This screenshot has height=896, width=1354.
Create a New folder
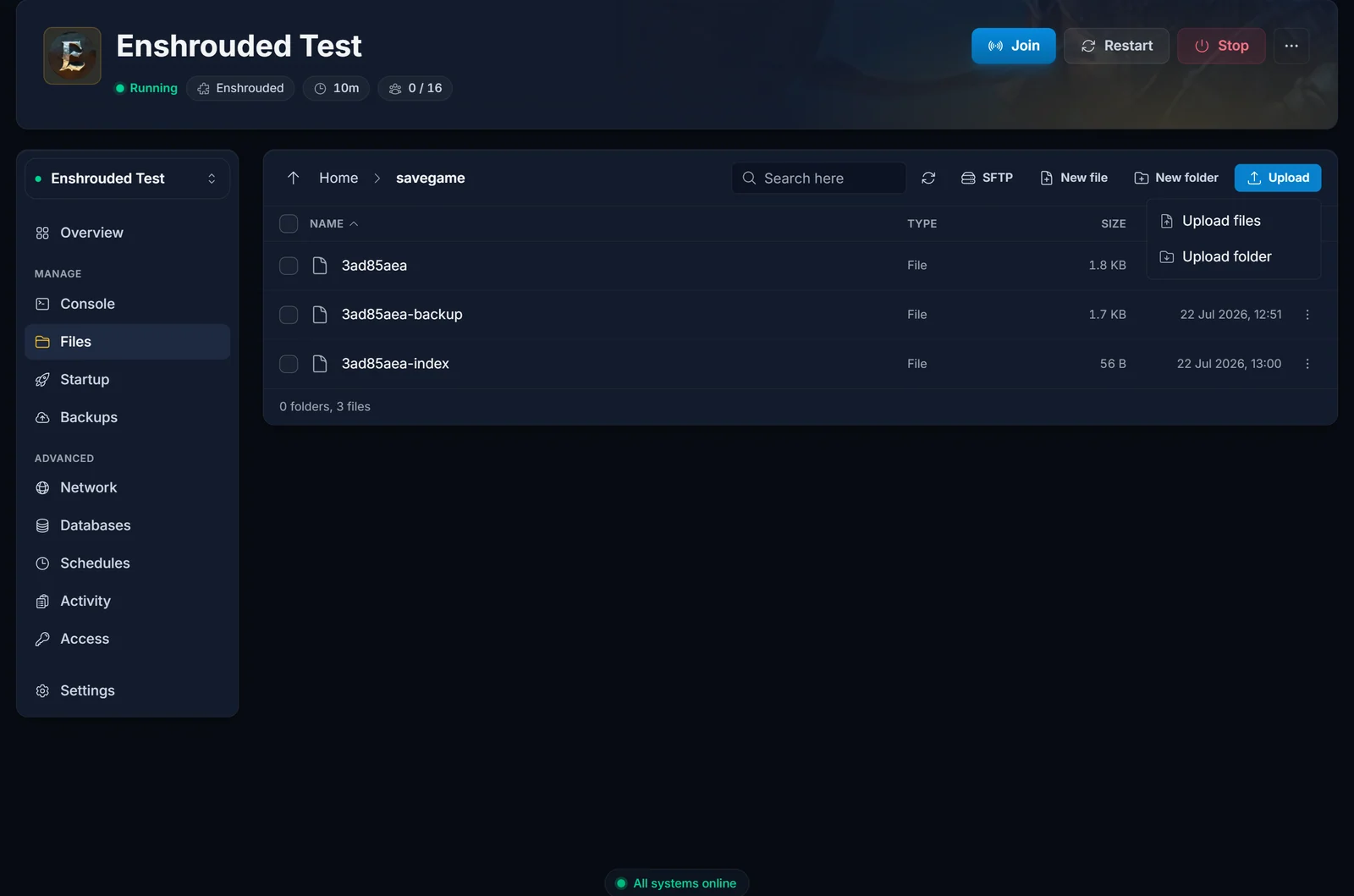1176,178
